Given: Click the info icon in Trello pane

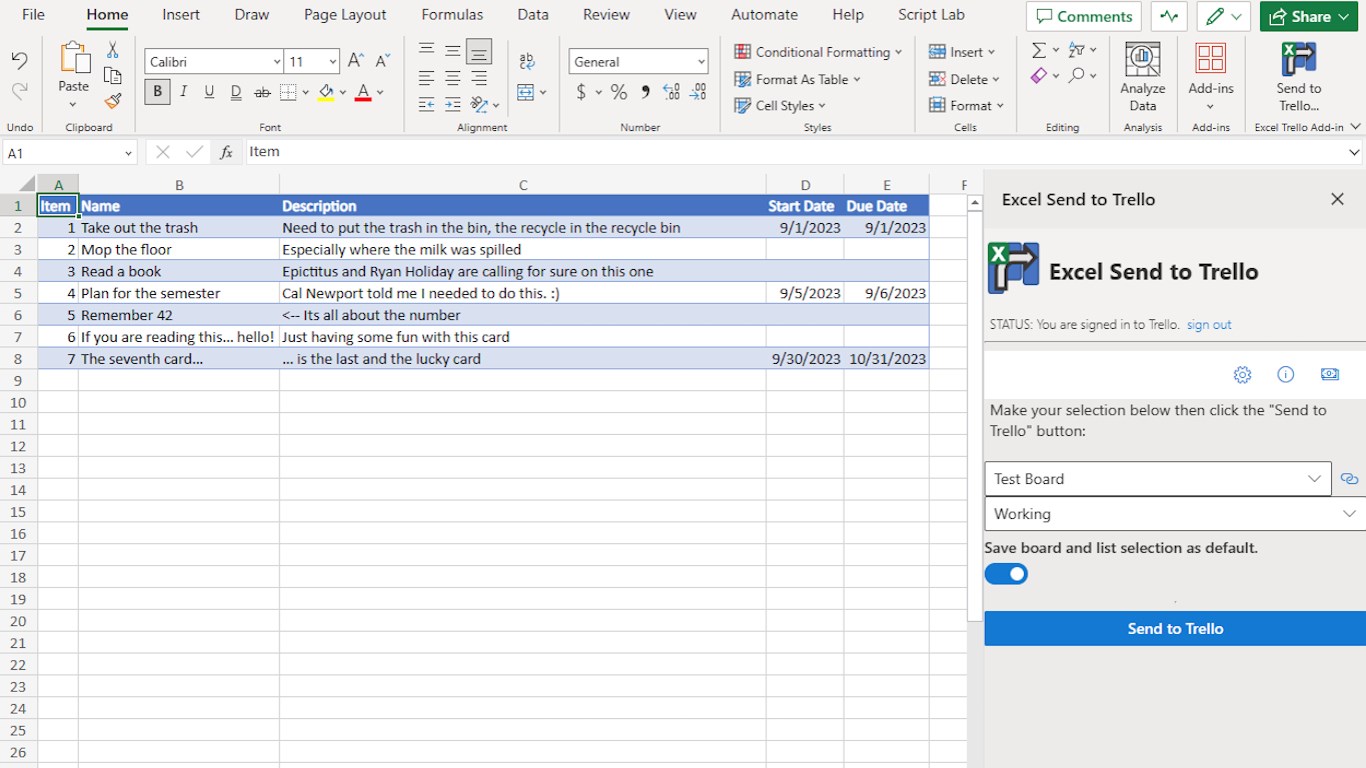Looking at the screenshot, I should 1286,375.
